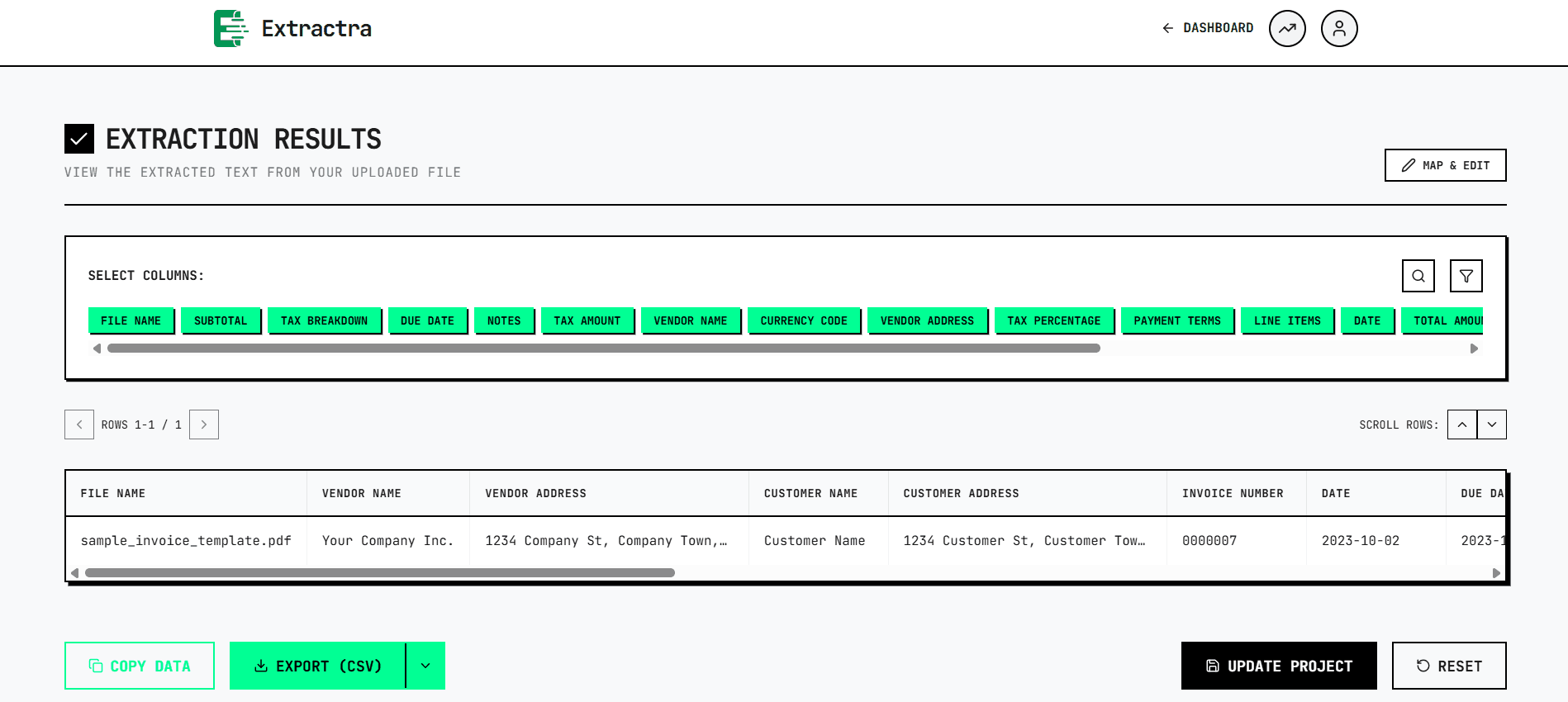This screenshot has height=702, width=1568.
Task: Click the FILE NAME table header
Action: 187,493
